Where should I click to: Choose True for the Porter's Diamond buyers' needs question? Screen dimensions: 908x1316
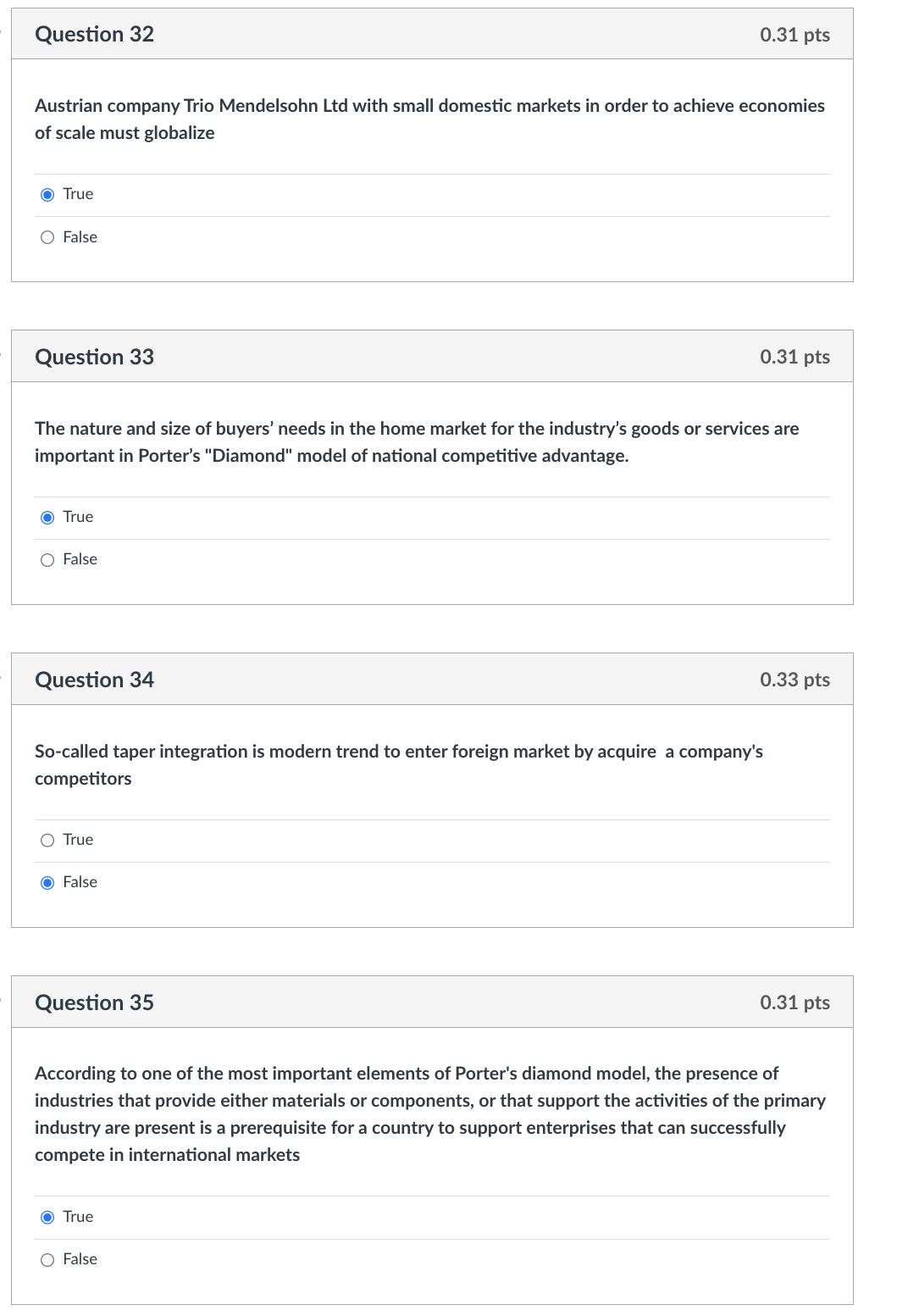click(x=47, y=518)
